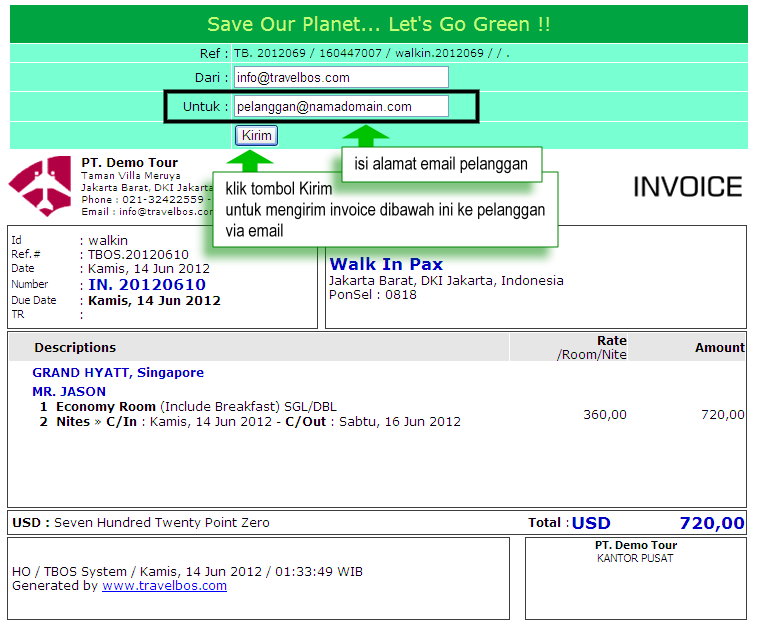762x628 pixels.
Task: Click the Rate /Room/Nite column header
Action: (592, 347)
